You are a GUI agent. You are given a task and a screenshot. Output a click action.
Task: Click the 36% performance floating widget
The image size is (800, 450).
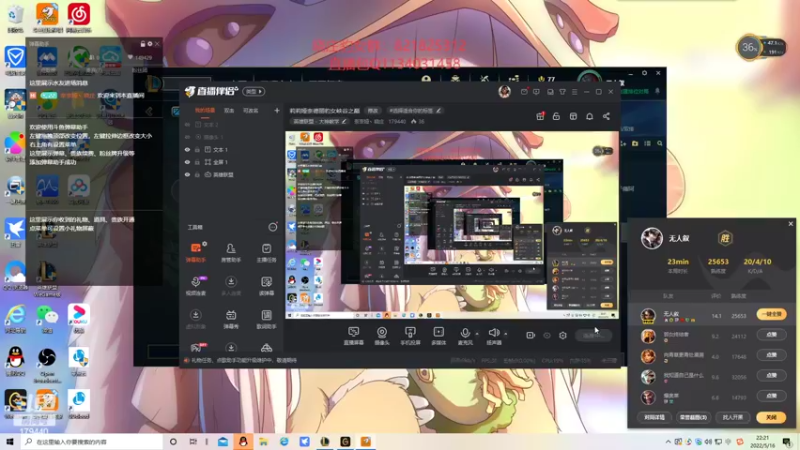(760, 48)
